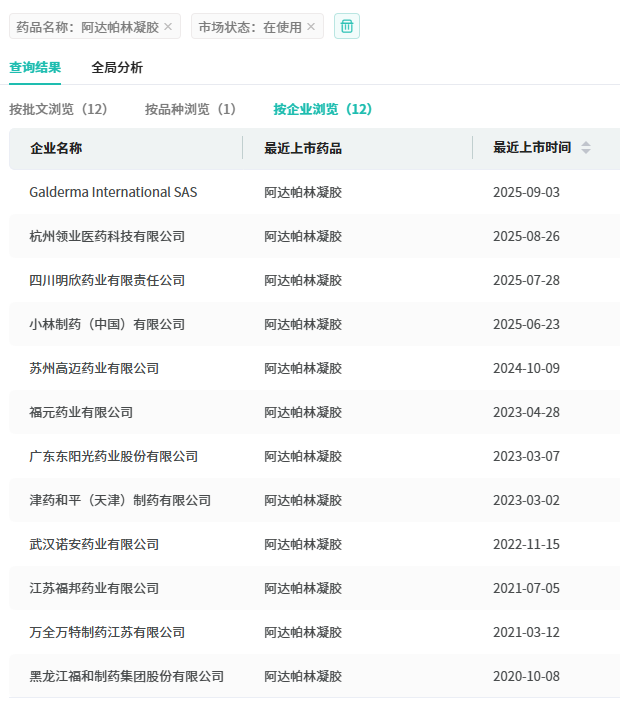The image size is (620, 714).
Task: Select the date 2023-03-07
Action: pos(527,456)
